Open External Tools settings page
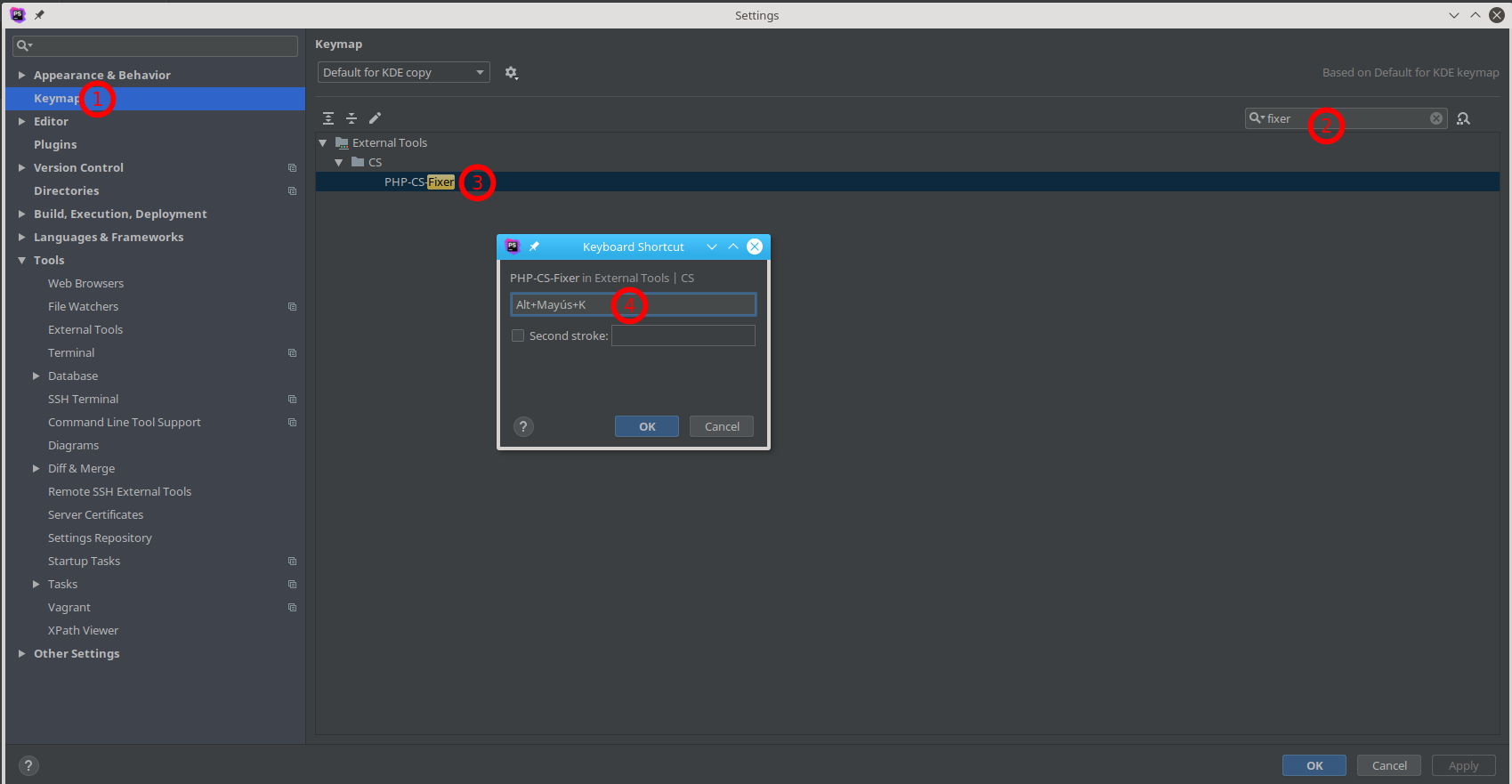 [85, 329]
